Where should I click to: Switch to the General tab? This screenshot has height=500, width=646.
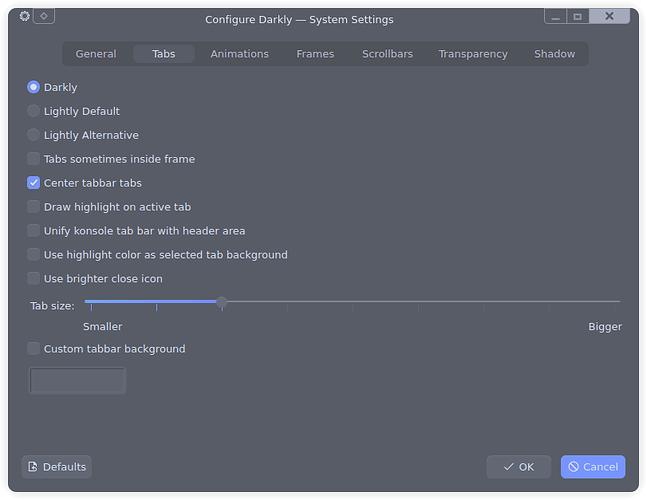click(x=96, y=54)
